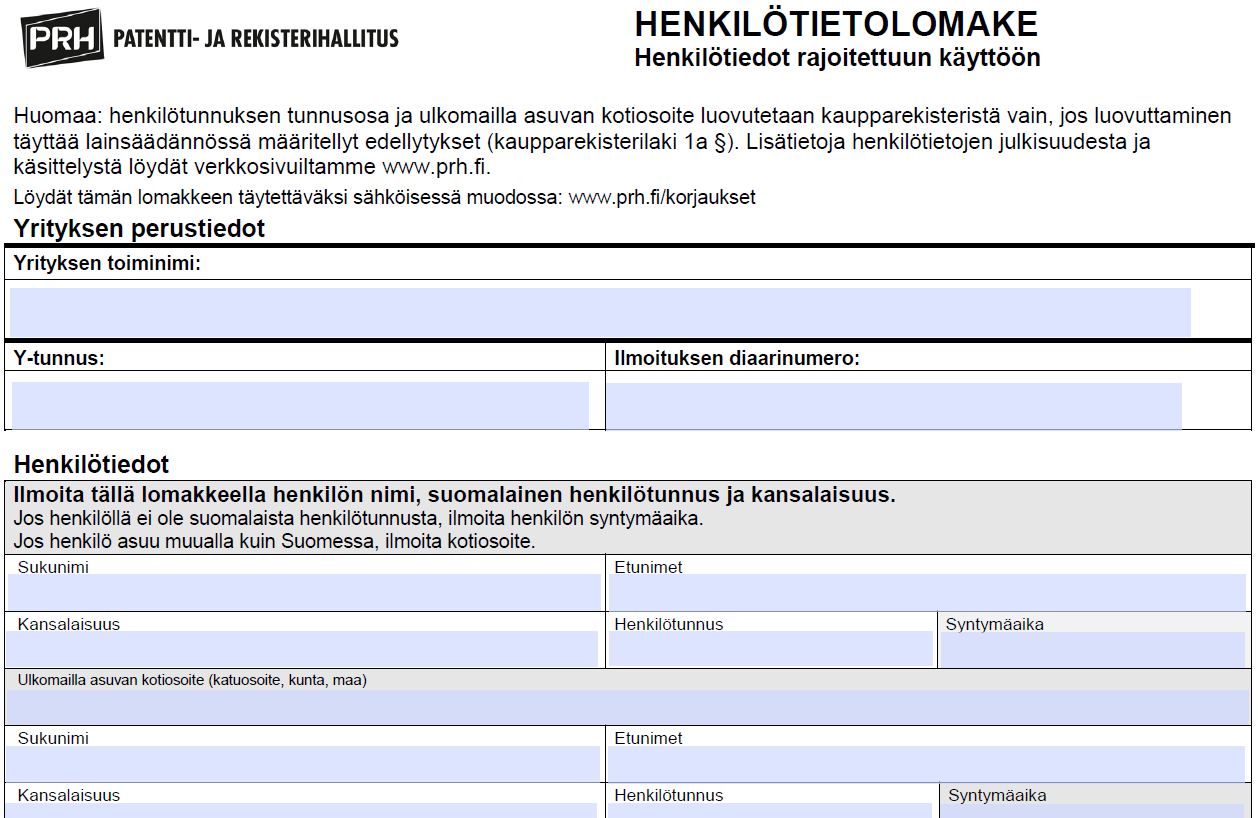The width and height of the screenshot is (1258, 818).
Task: Select the first Kansalaisuus field
Action: pos(303,649)
